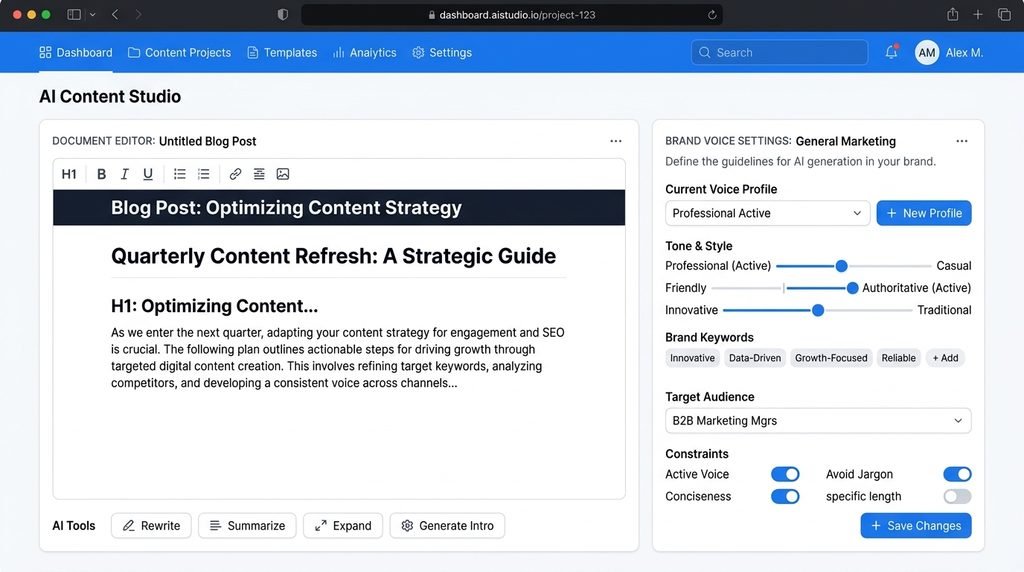
Task: Open the Target Audience dropdown
Action: [x=818, y=421]
